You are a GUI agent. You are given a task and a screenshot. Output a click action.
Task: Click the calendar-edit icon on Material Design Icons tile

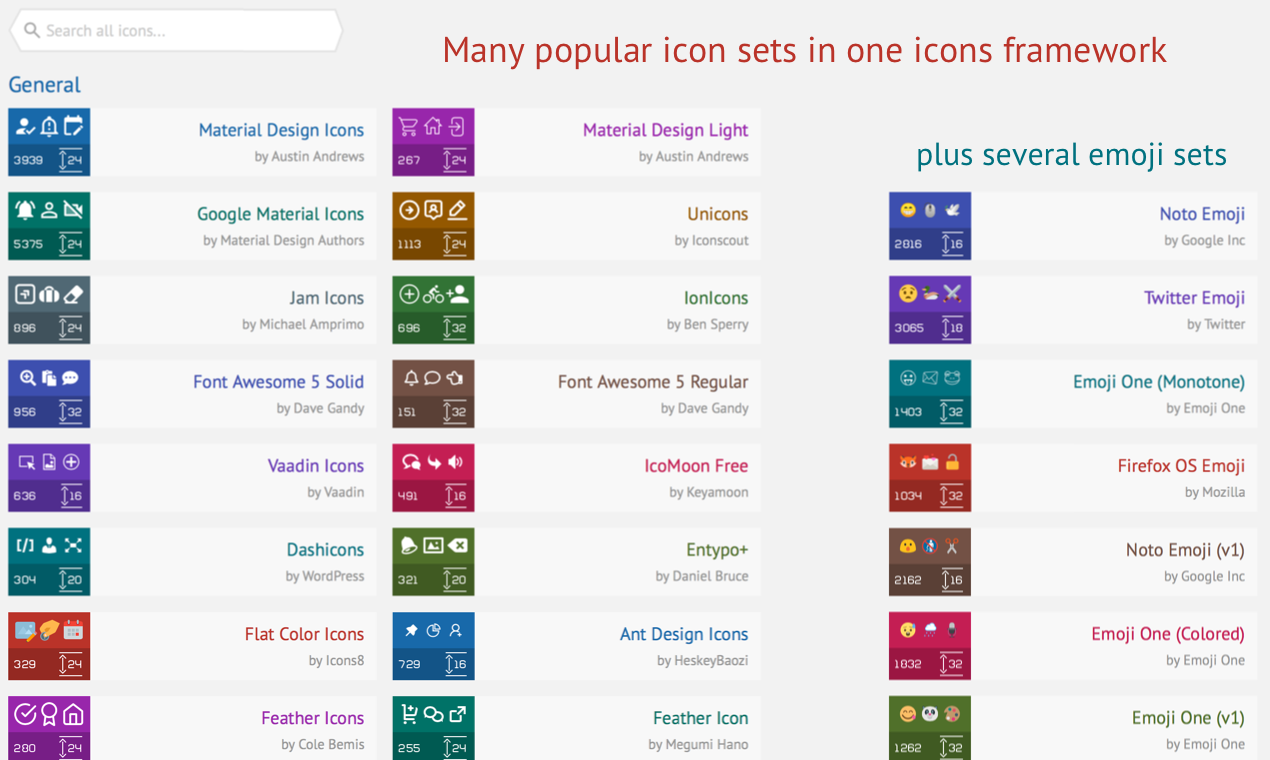pyautogui.click(x=74, y=126)
